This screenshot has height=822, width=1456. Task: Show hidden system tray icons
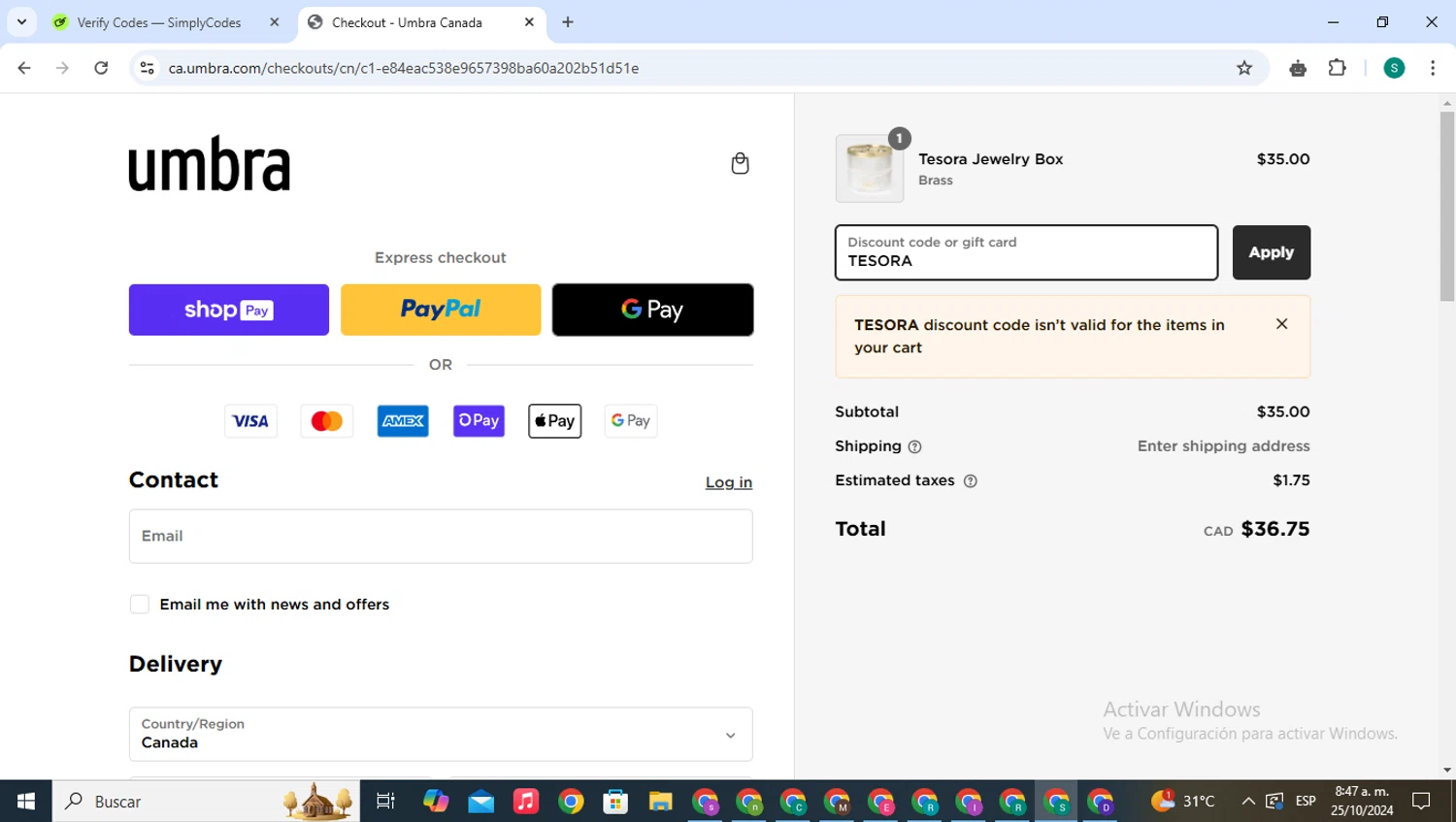tap(1248, 801)
